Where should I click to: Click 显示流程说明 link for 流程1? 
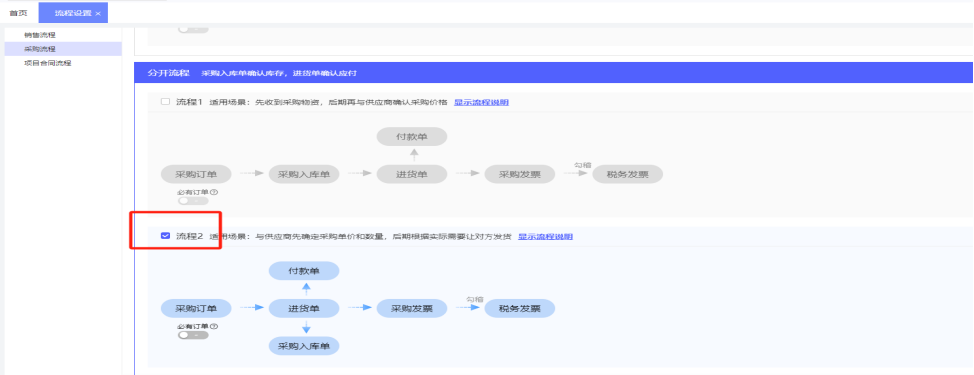pos(481,102)
